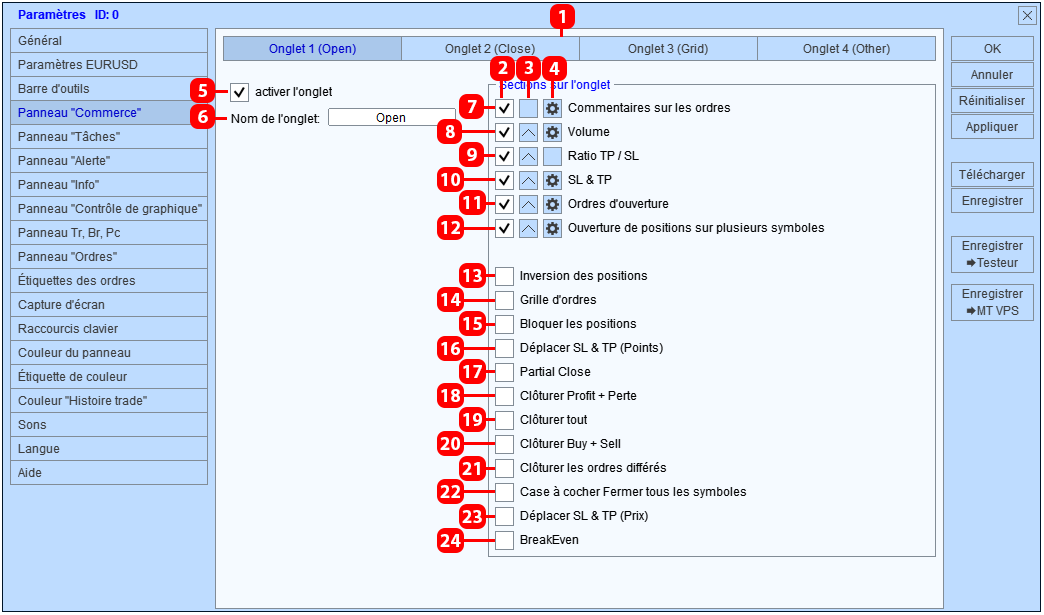Open gear settings for Ordres d'ouverture

tap(552, 204)
